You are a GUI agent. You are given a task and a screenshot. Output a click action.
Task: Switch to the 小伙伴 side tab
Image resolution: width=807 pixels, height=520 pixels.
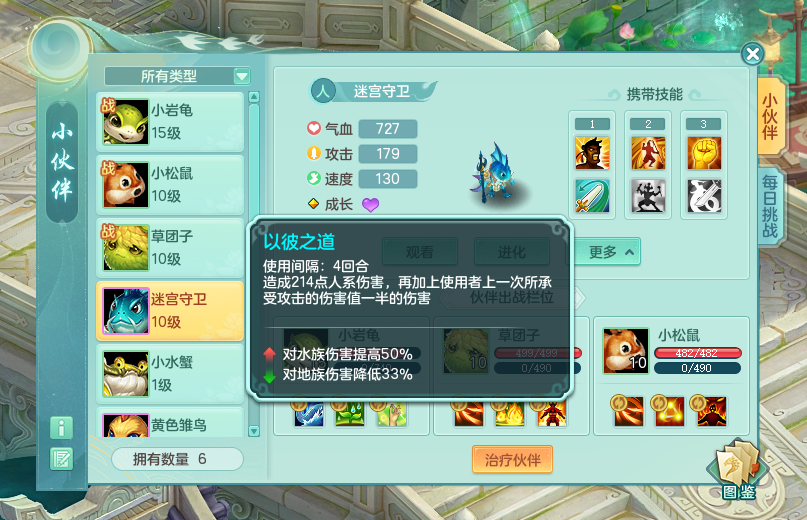tap(770, 116)
